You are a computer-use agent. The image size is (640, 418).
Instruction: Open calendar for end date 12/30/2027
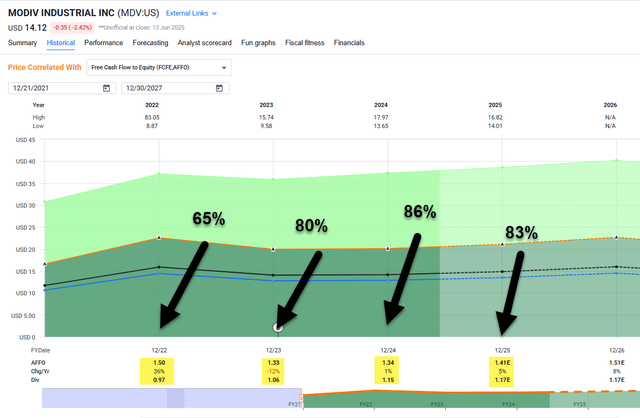219,88
